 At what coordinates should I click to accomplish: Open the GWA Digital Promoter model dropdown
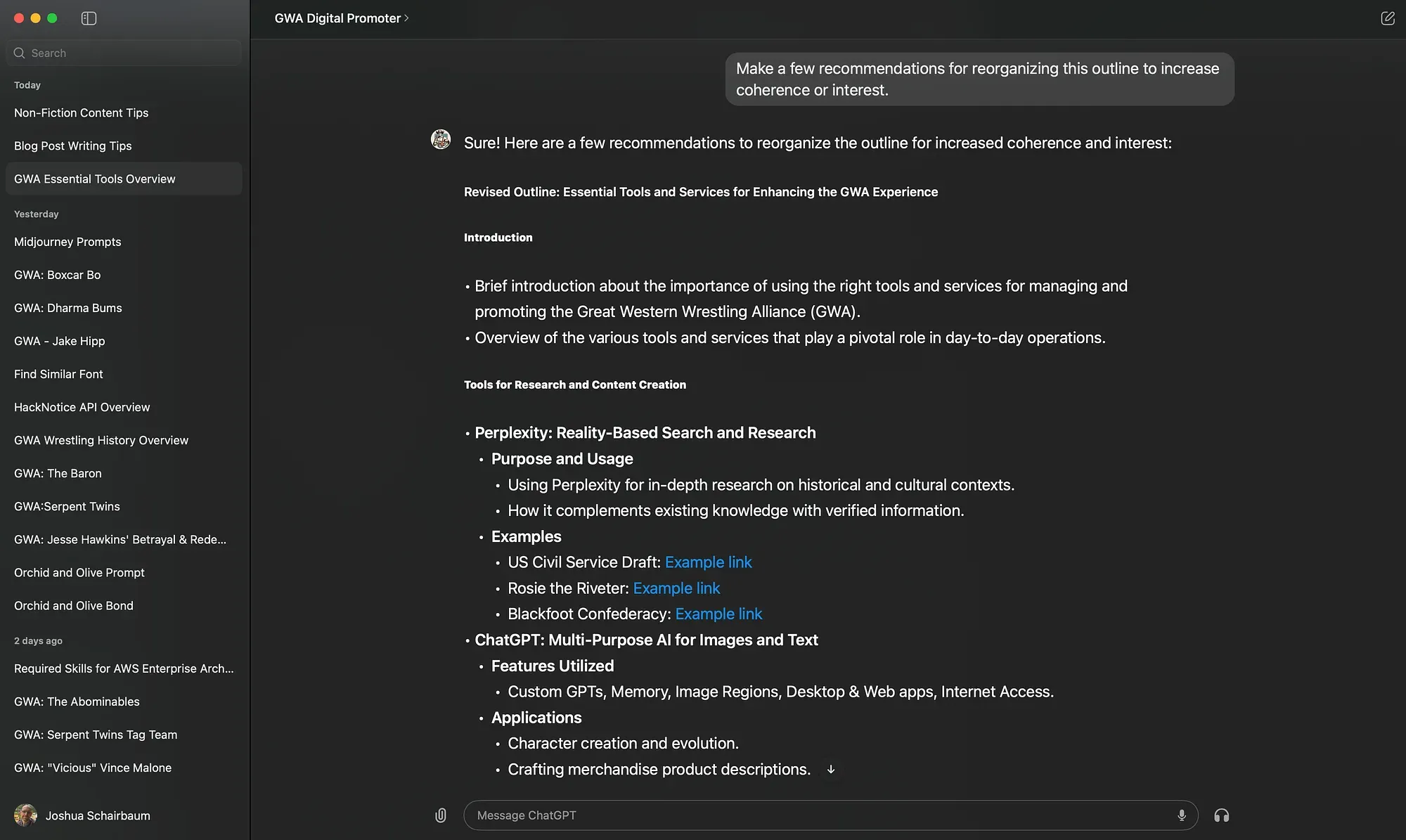pyautogui.click(x=342, y=18)
